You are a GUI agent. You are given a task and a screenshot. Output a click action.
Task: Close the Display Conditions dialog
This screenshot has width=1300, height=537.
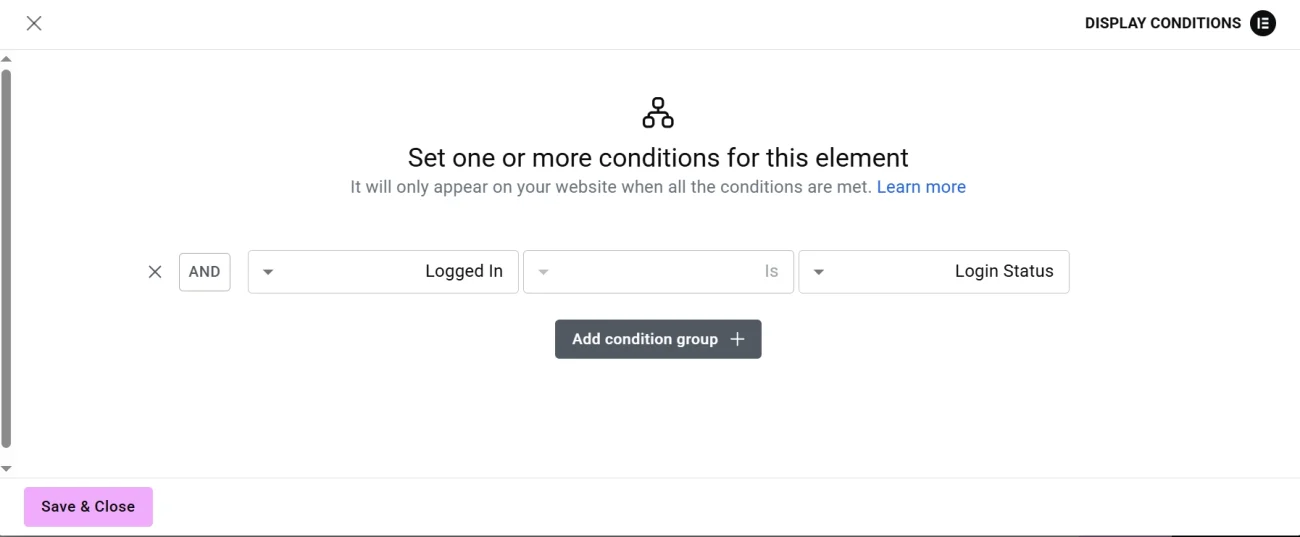click(x=34, y=23)
